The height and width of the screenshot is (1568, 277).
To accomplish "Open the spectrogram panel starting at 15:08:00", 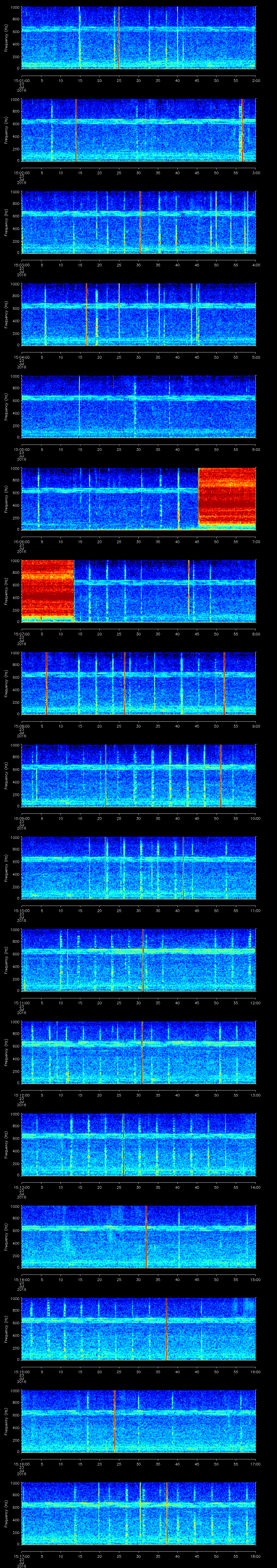I will click(x=138, y=683).
